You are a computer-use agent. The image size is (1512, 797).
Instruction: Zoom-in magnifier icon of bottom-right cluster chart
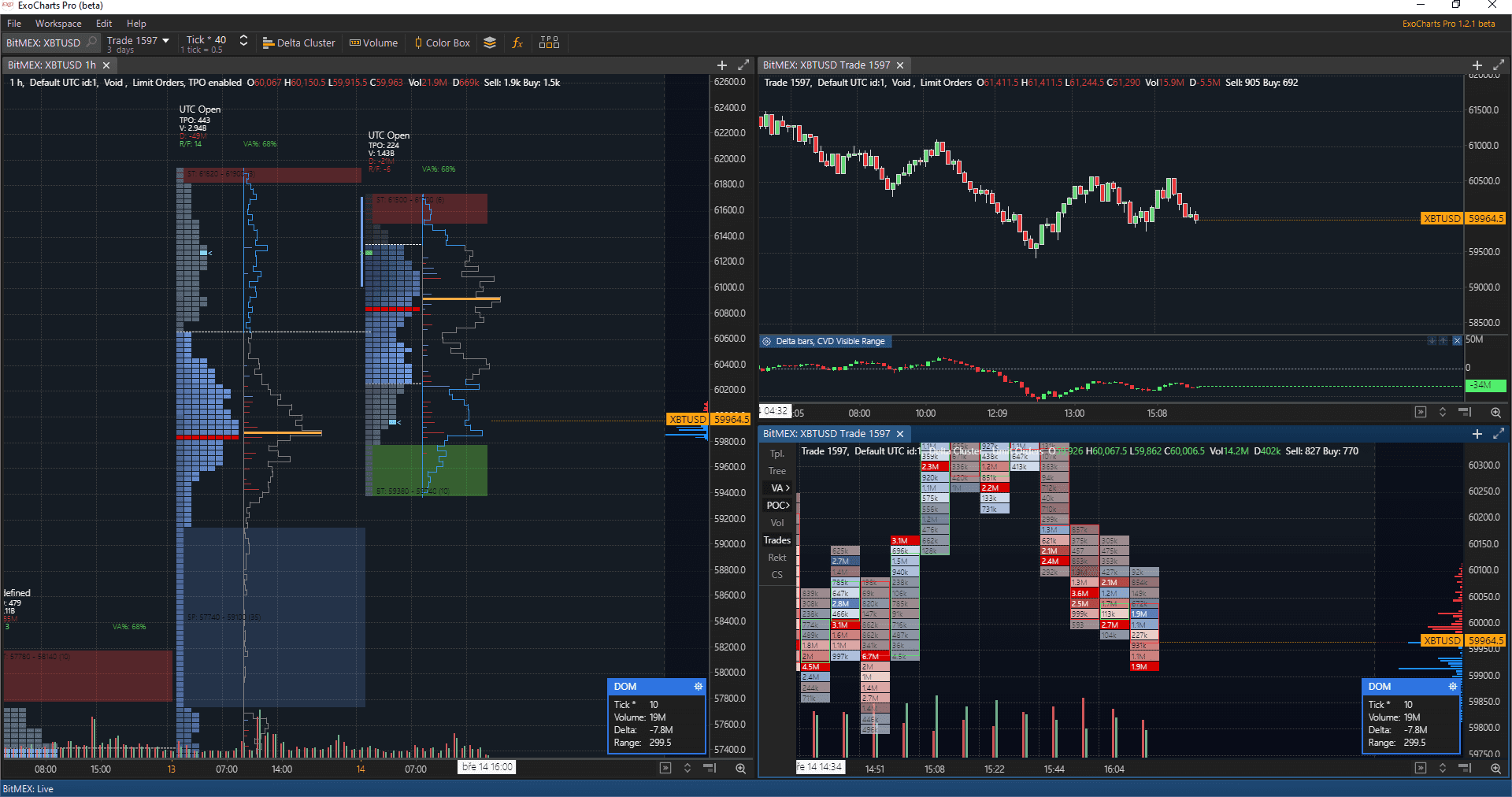pyautogui.click(x=1495, y=768)
